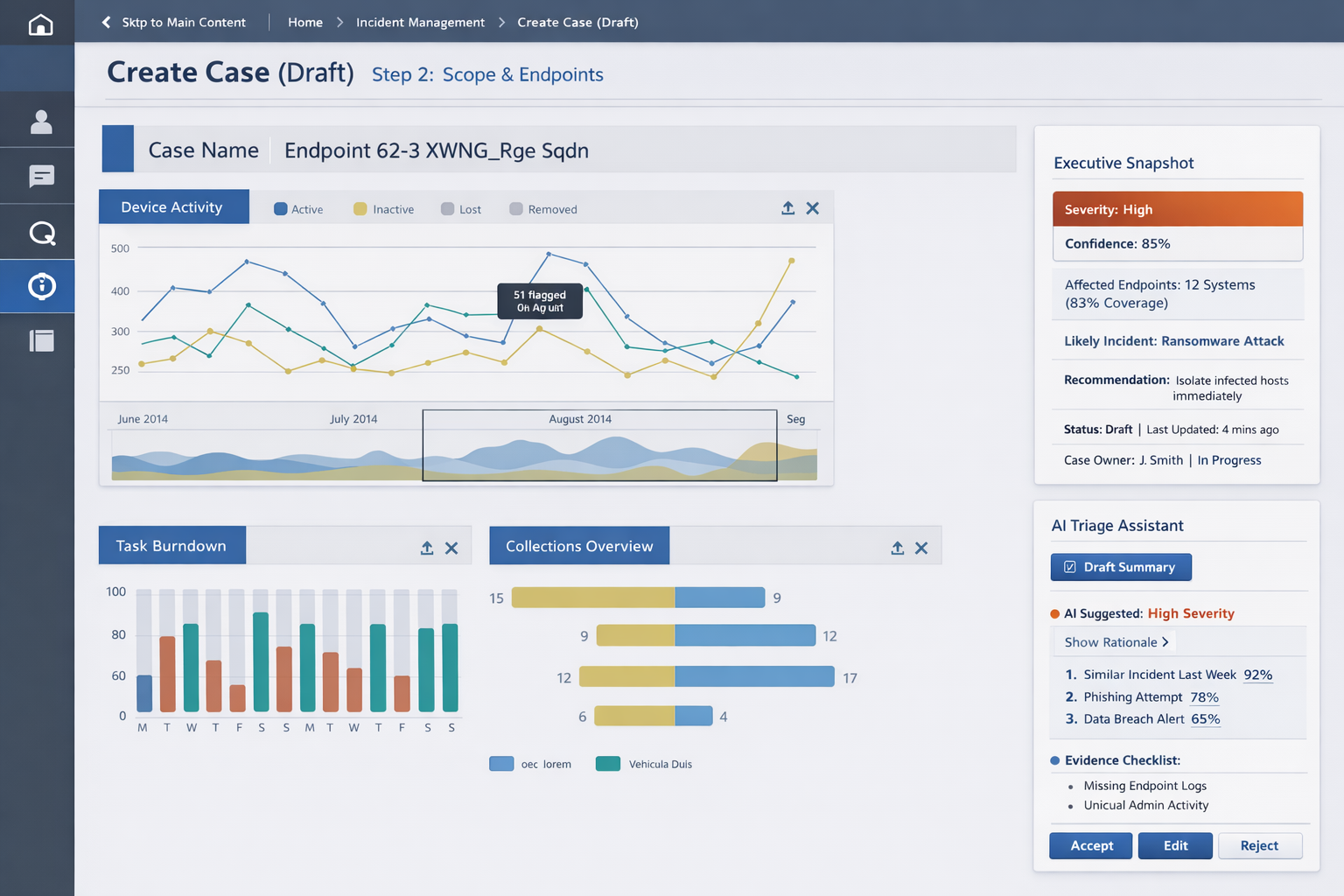Open the messages chat sidebar icon

click(40, 177)
